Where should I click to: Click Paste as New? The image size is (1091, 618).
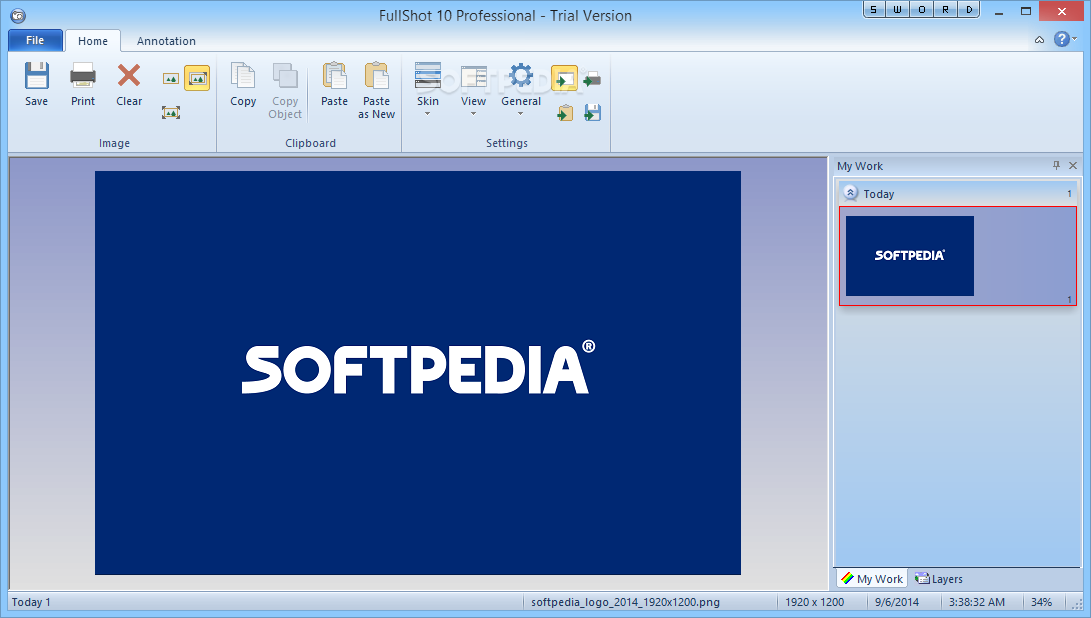click(376, 90)
